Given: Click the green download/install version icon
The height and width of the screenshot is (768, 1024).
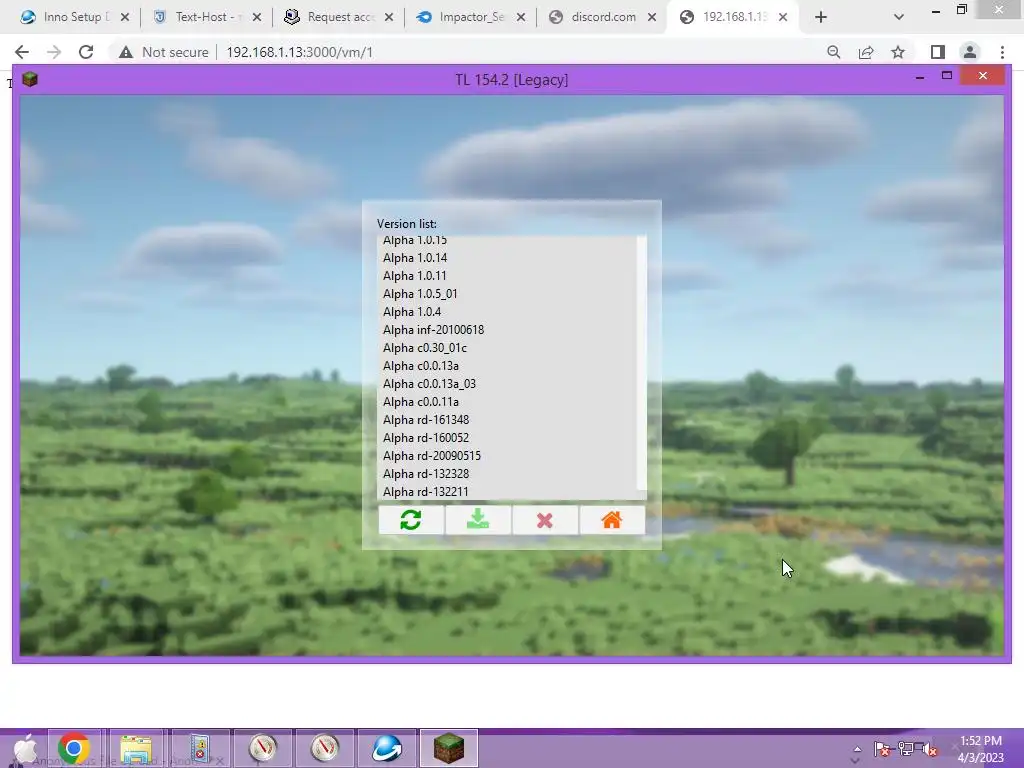Looking at the screenshot, I should click(x=478, y=520).
